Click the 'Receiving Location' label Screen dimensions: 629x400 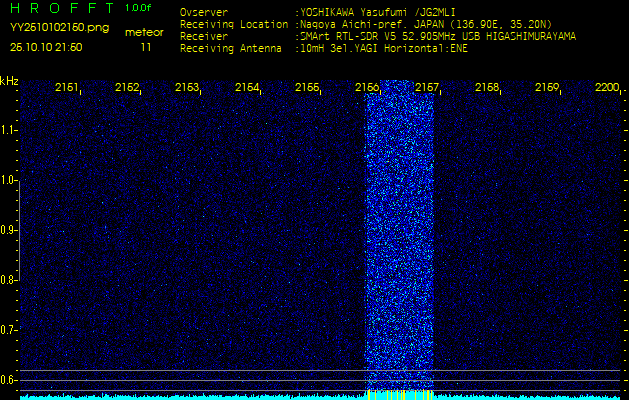click(x=234, y=24)
